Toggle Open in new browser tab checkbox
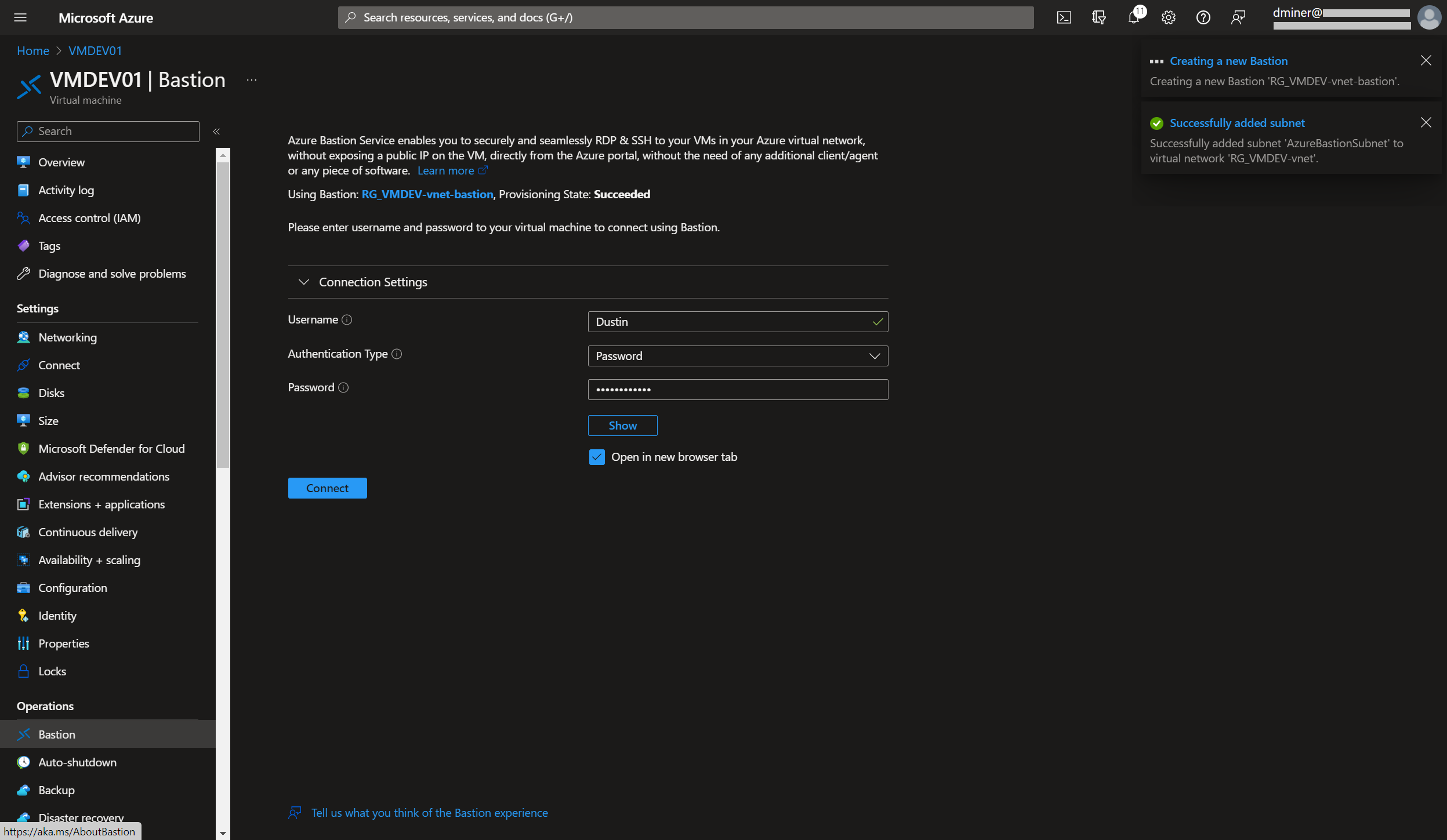Image resolution: width=1447 pixels, height=840 pixels. click(x=597, y=457)
